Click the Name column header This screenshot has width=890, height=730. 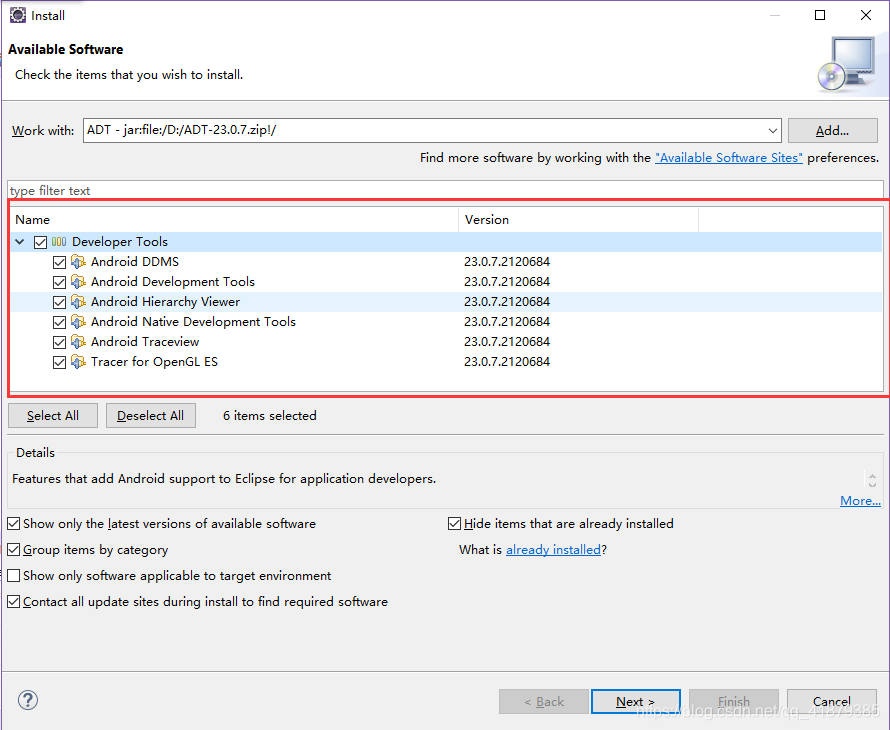[x=234, y=220]
